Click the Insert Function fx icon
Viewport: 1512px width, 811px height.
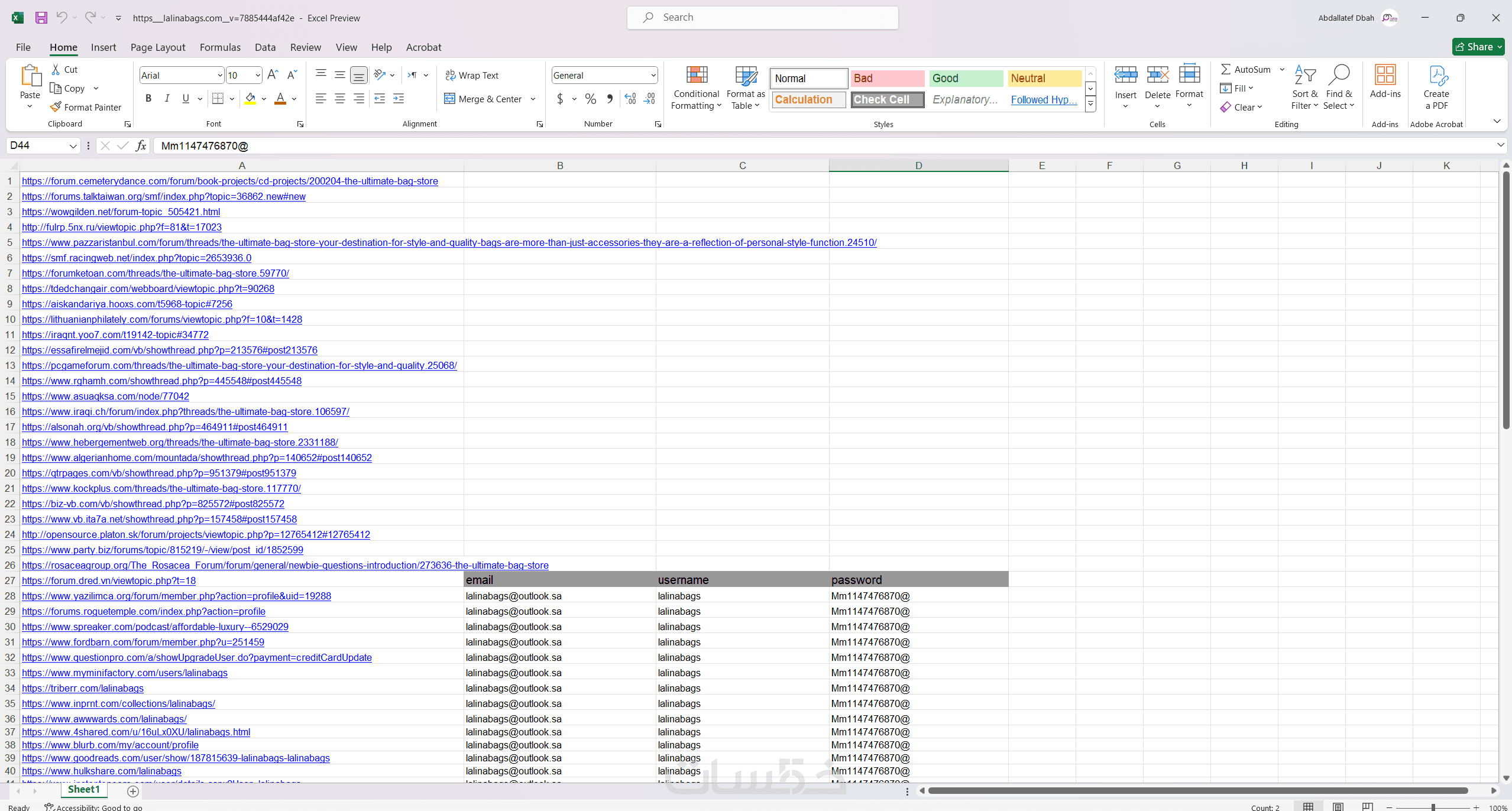141,145
